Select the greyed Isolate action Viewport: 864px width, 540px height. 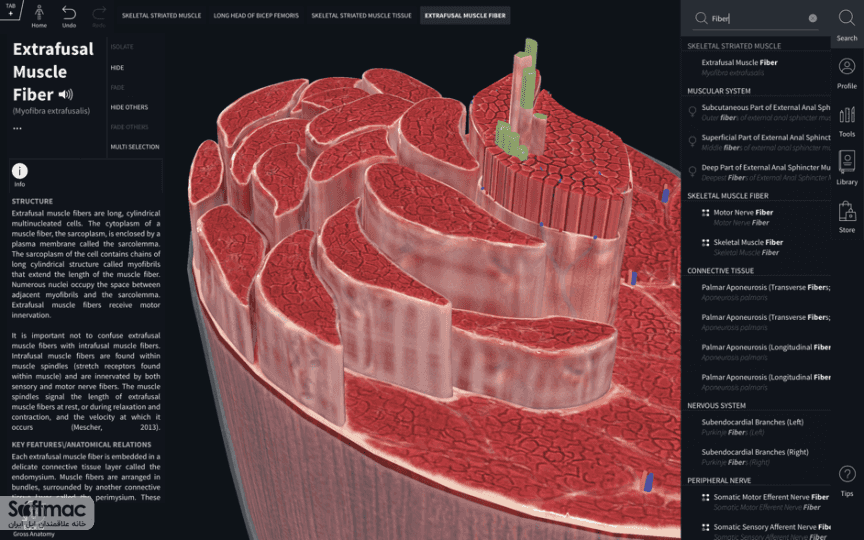(122, 47)
